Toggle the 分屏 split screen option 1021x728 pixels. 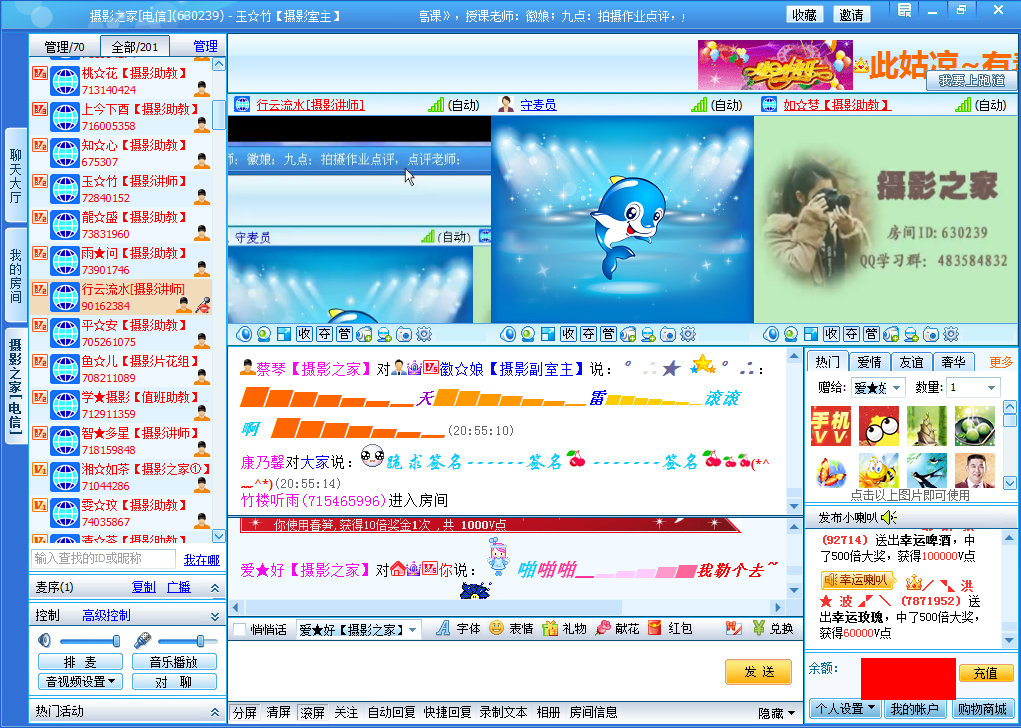tap(245, 713)
